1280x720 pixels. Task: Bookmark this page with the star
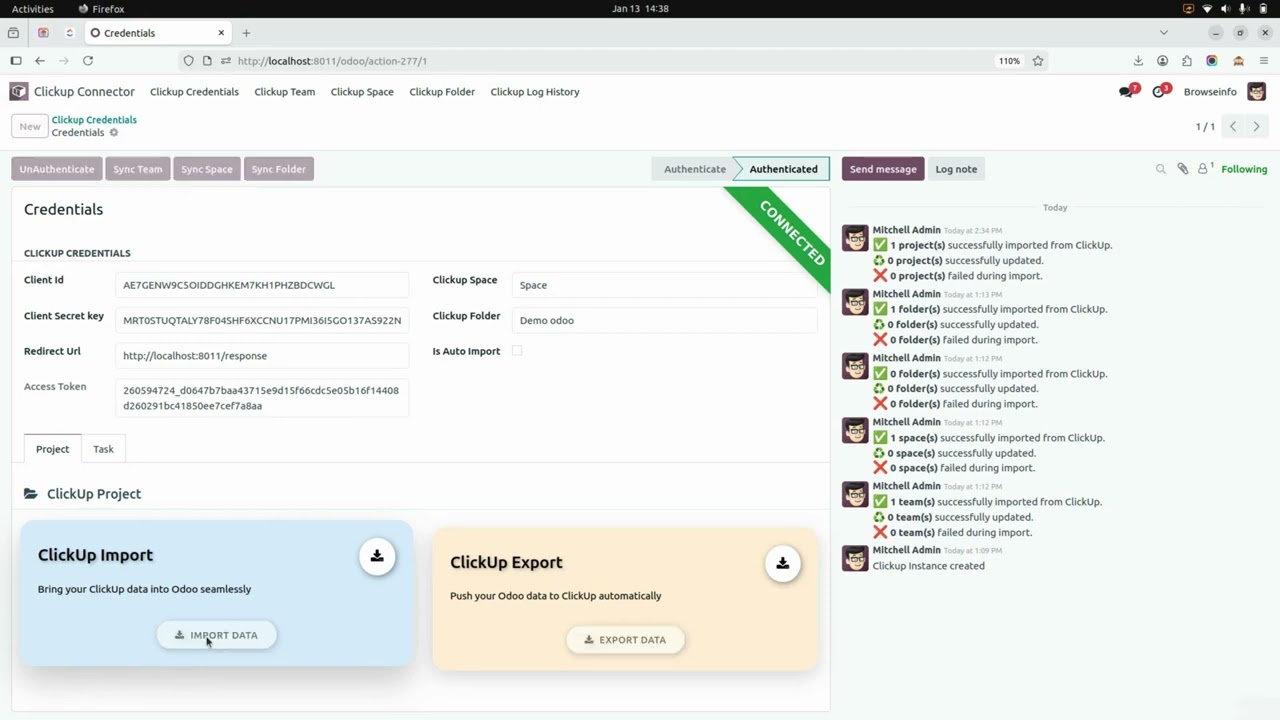(x=1038, y=61)
